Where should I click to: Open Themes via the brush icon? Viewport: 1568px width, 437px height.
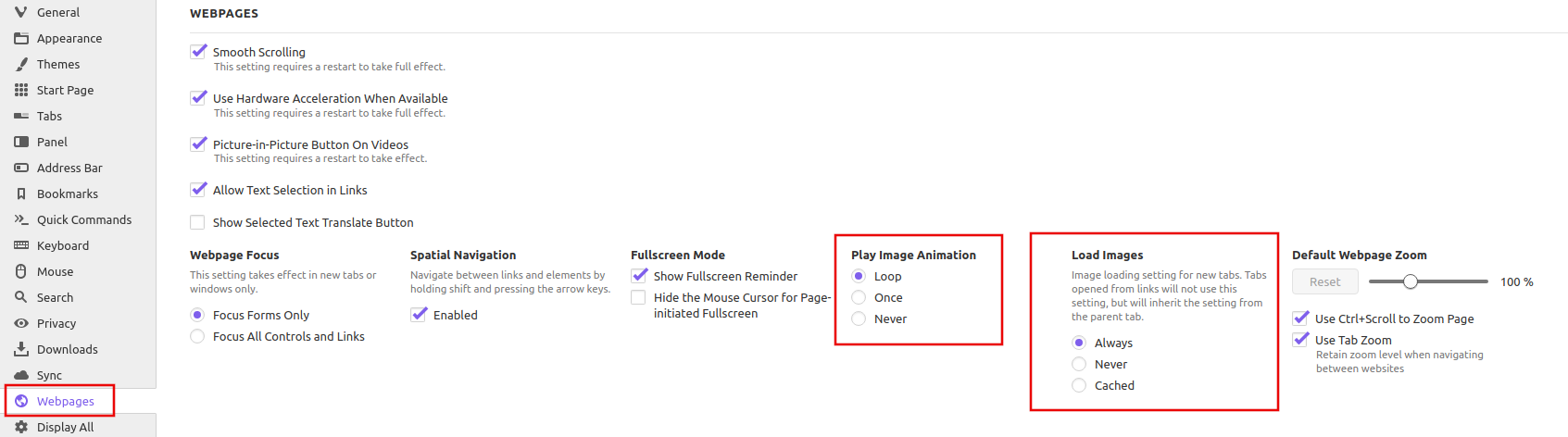click(x=21, y=64)
